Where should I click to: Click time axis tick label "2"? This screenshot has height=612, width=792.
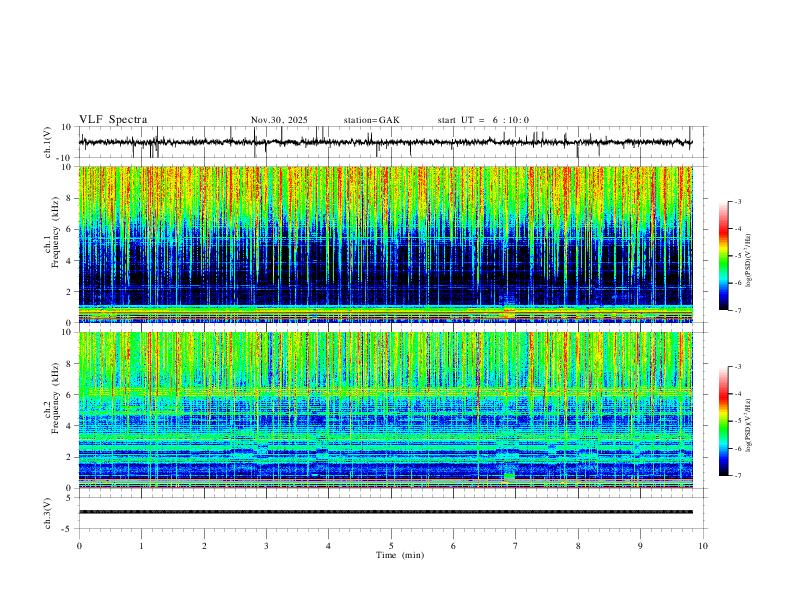tap(204, 546)
